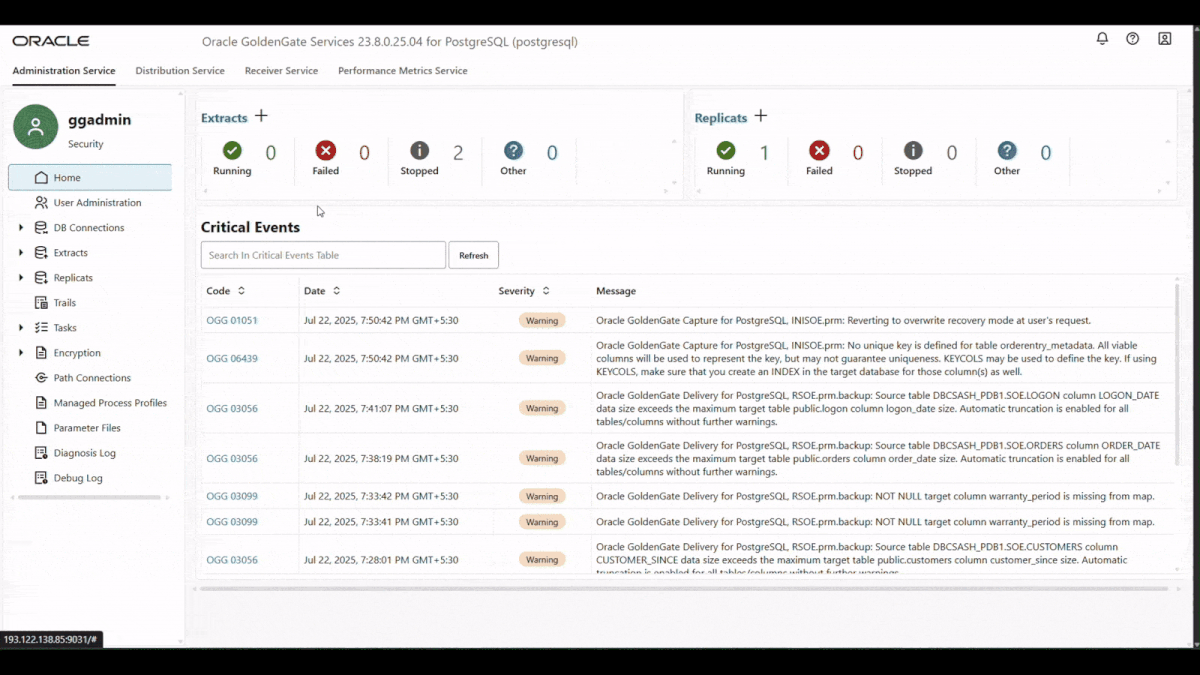Screen dimensions: 1200x675
Task: Open OGG 03099 link dated 7:33:41 PM
Action: (x=232, y=522)
